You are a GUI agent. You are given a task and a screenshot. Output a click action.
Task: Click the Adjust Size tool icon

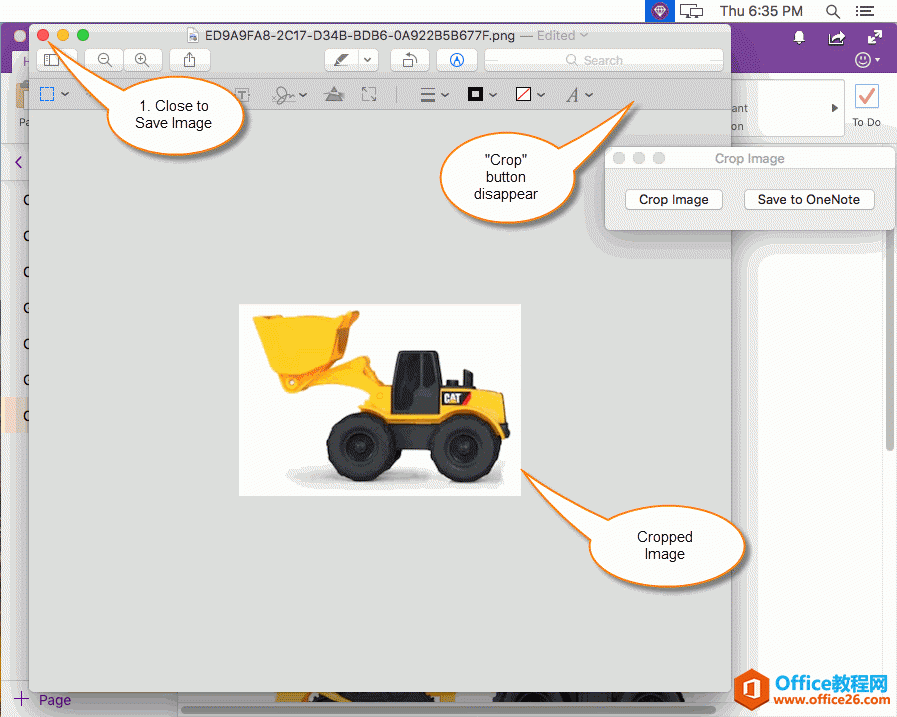tap(368, 94)
